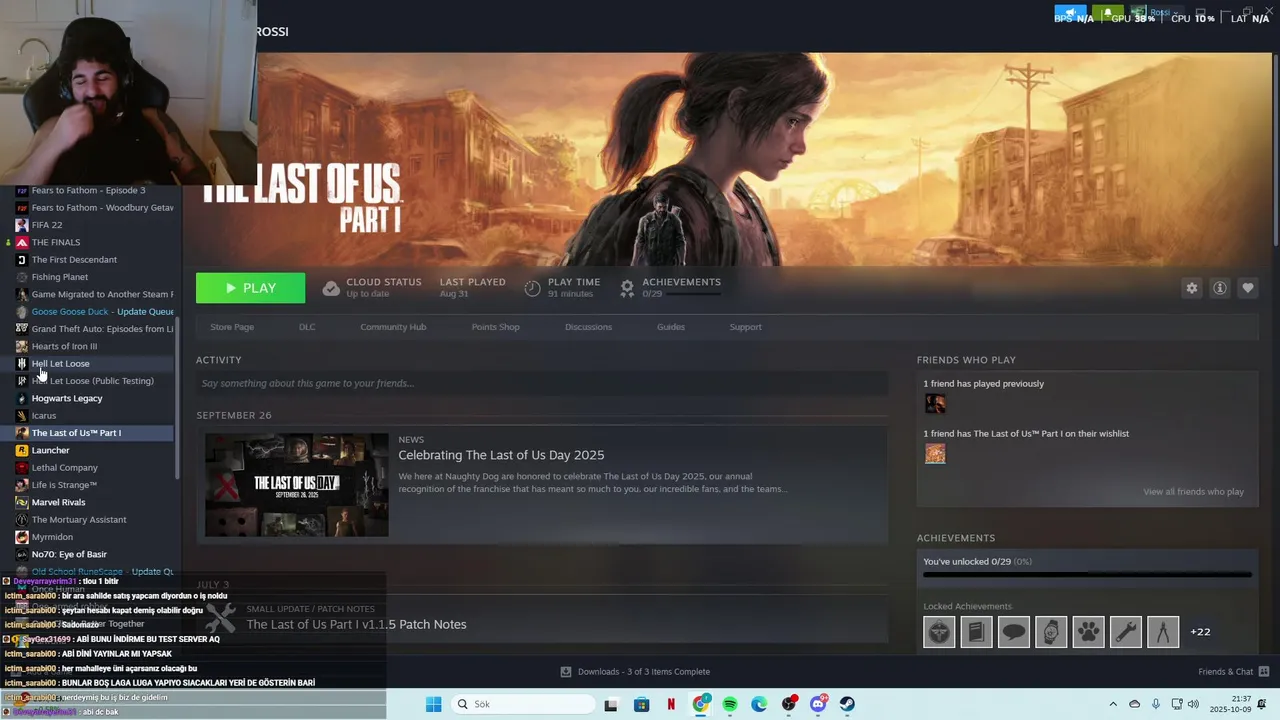
Task: Click the cloud status checkmark icon
Action: (x=331, y=288)
